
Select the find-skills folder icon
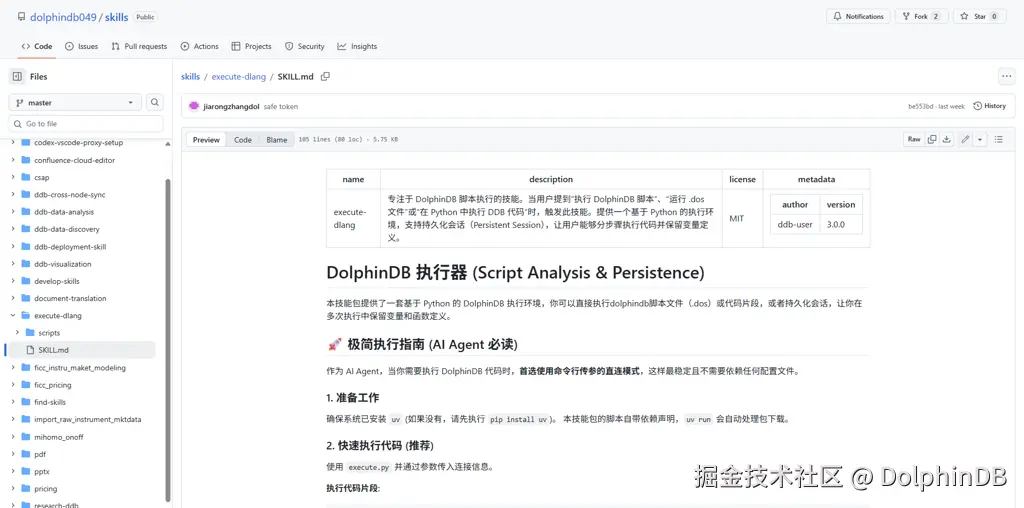point(26,402)
